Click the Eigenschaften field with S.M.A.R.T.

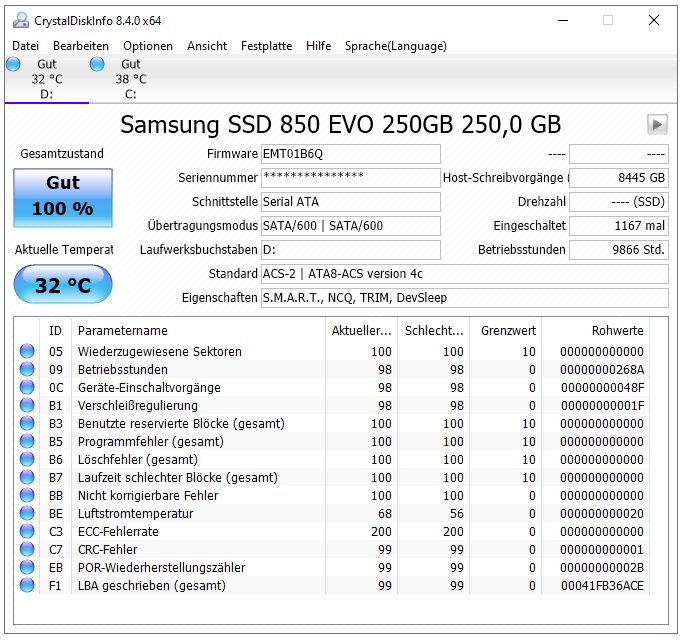coord(465,298)
